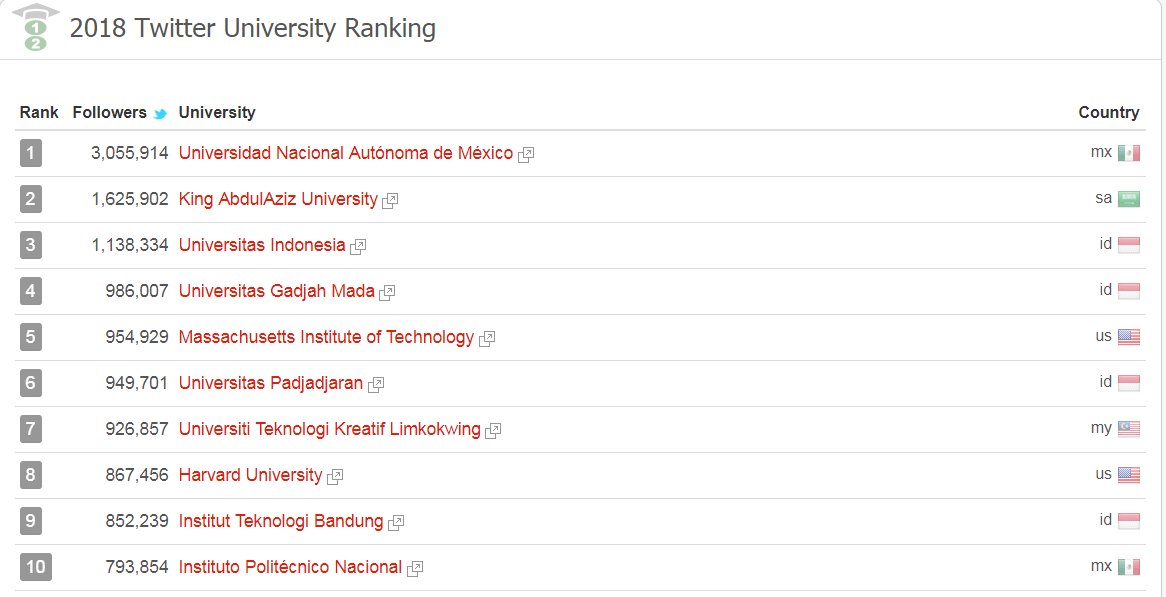Viewport: 1166px width, 597px height.
Task: Click the rank 1 number badge
Action: click(31, 154)
